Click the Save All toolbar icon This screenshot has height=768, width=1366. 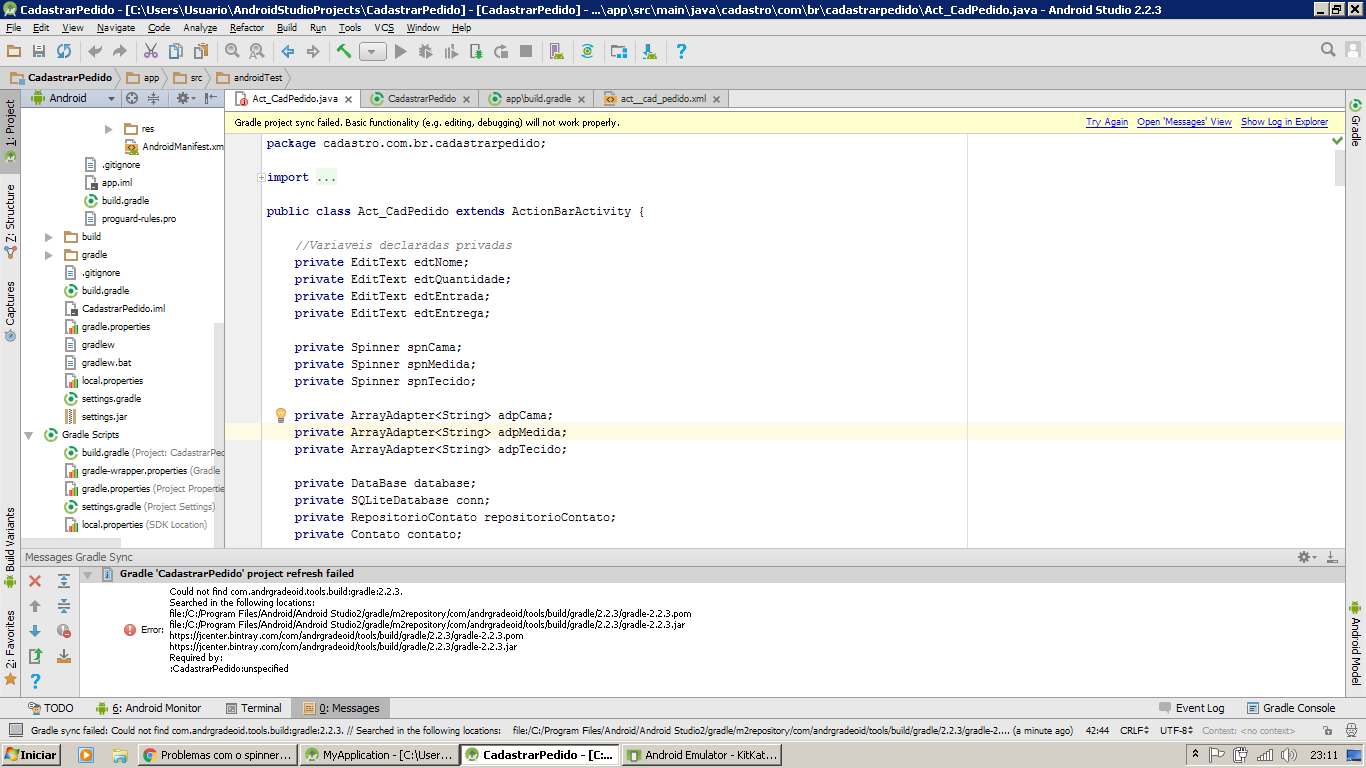pyautogui.click(x=39, y=51)
